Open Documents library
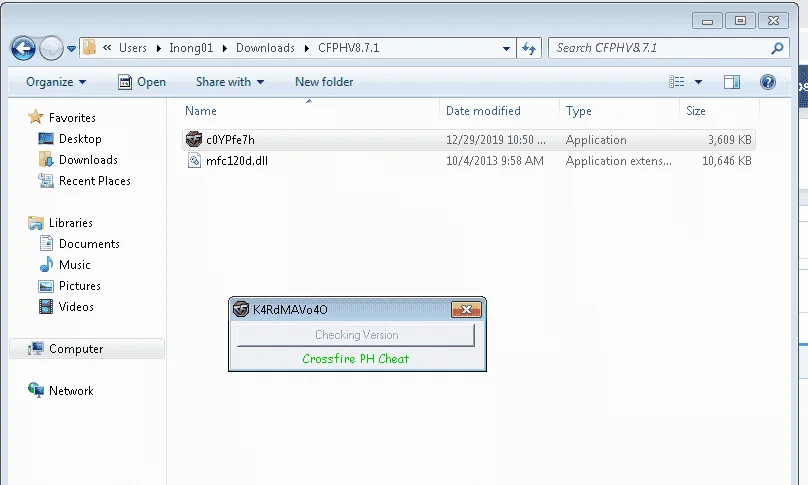Image resolution: width=808 pixels, height=485 pixels. coord(89,244)
